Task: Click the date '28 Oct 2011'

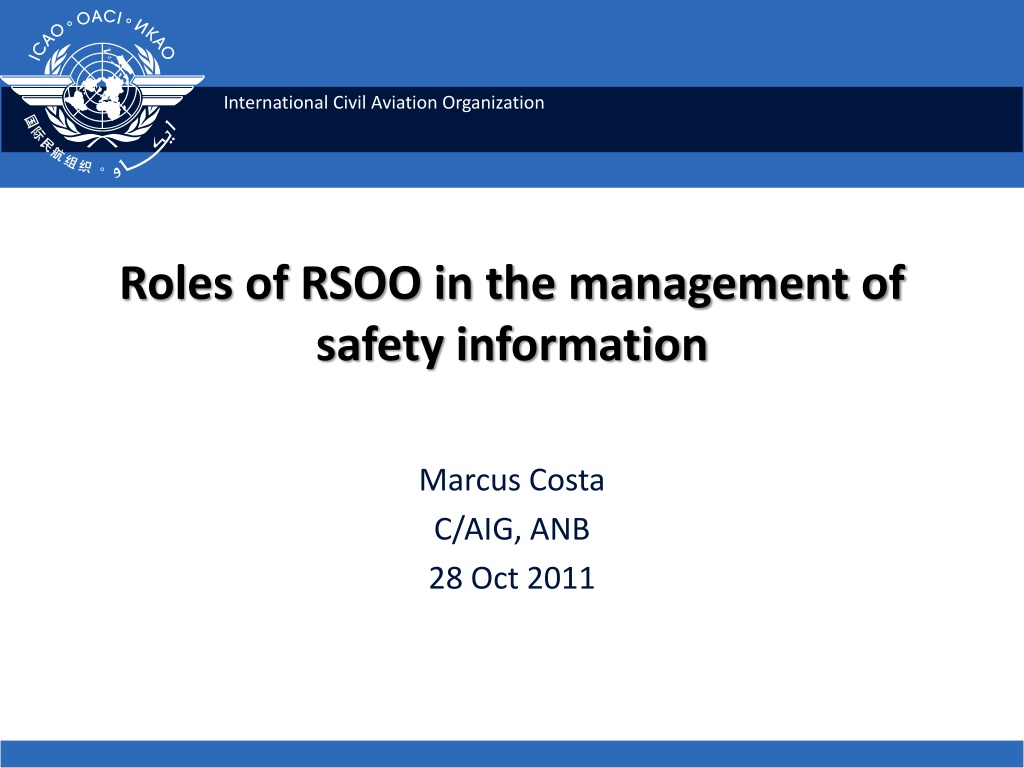Action: [x=511, y=578]
